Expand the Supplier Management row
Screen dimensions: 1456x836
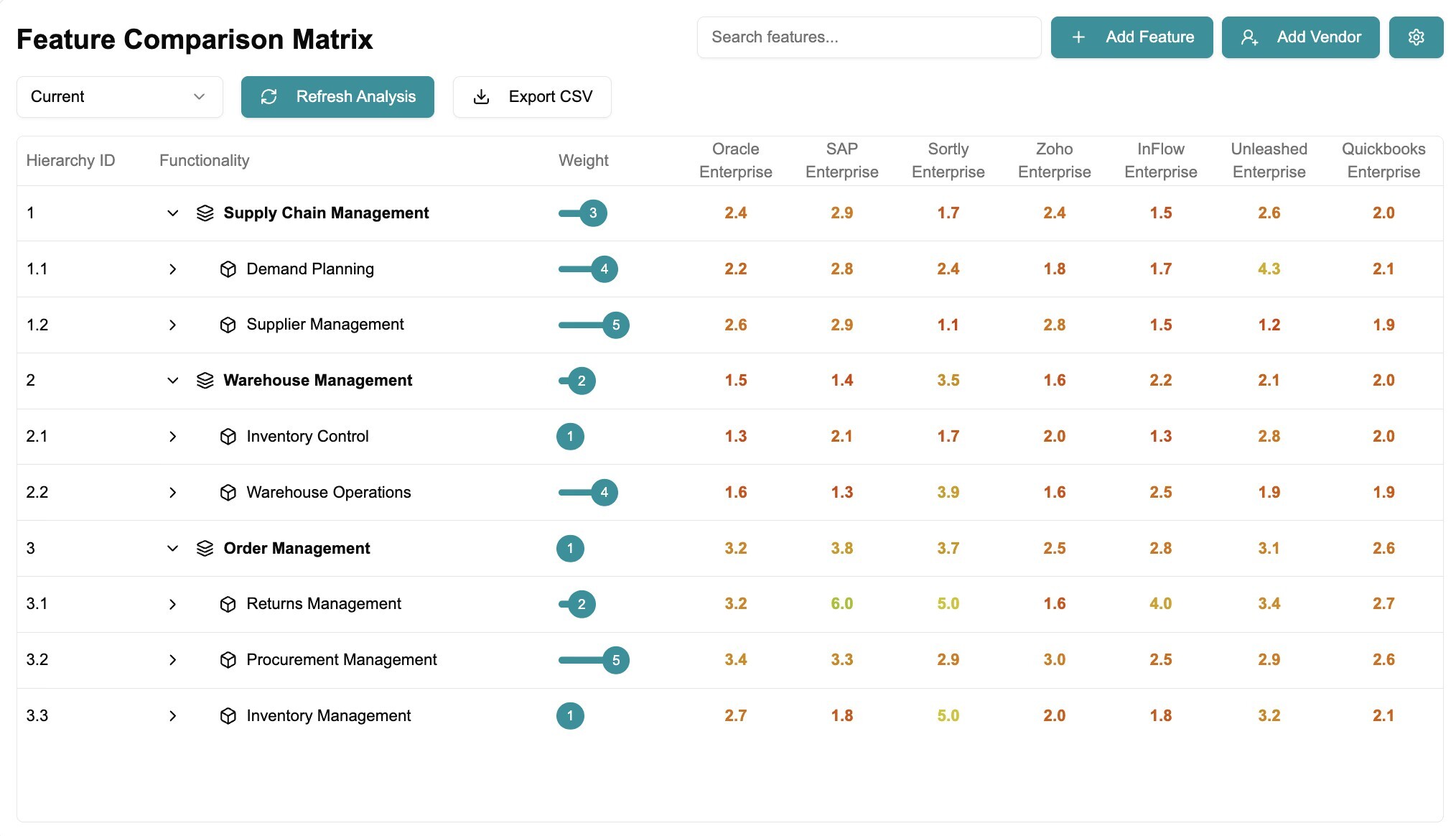(172, 325)
